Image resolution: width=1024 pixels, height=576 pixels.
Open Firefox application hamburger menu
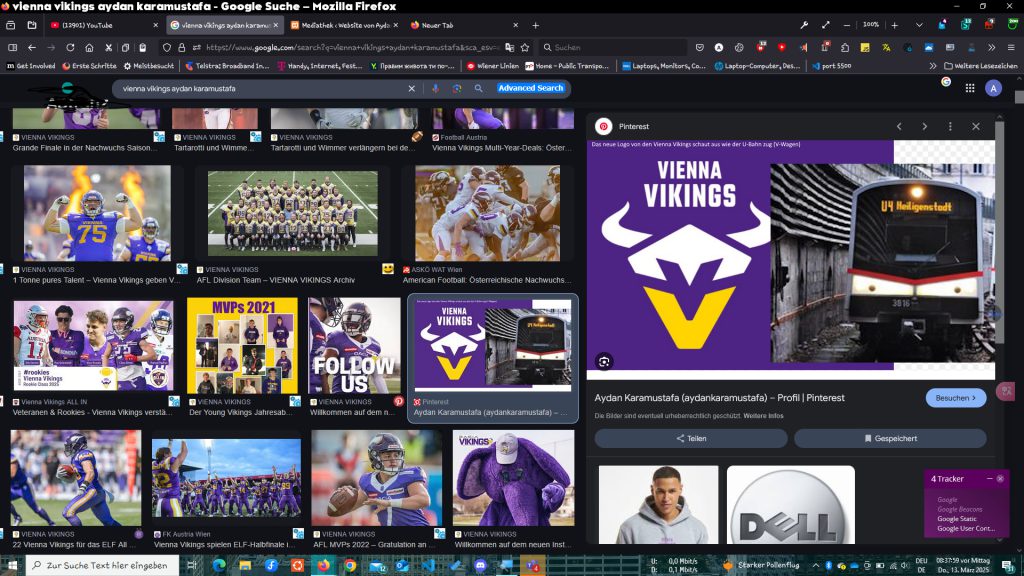pyautogui.click(x=1011, y=48)
